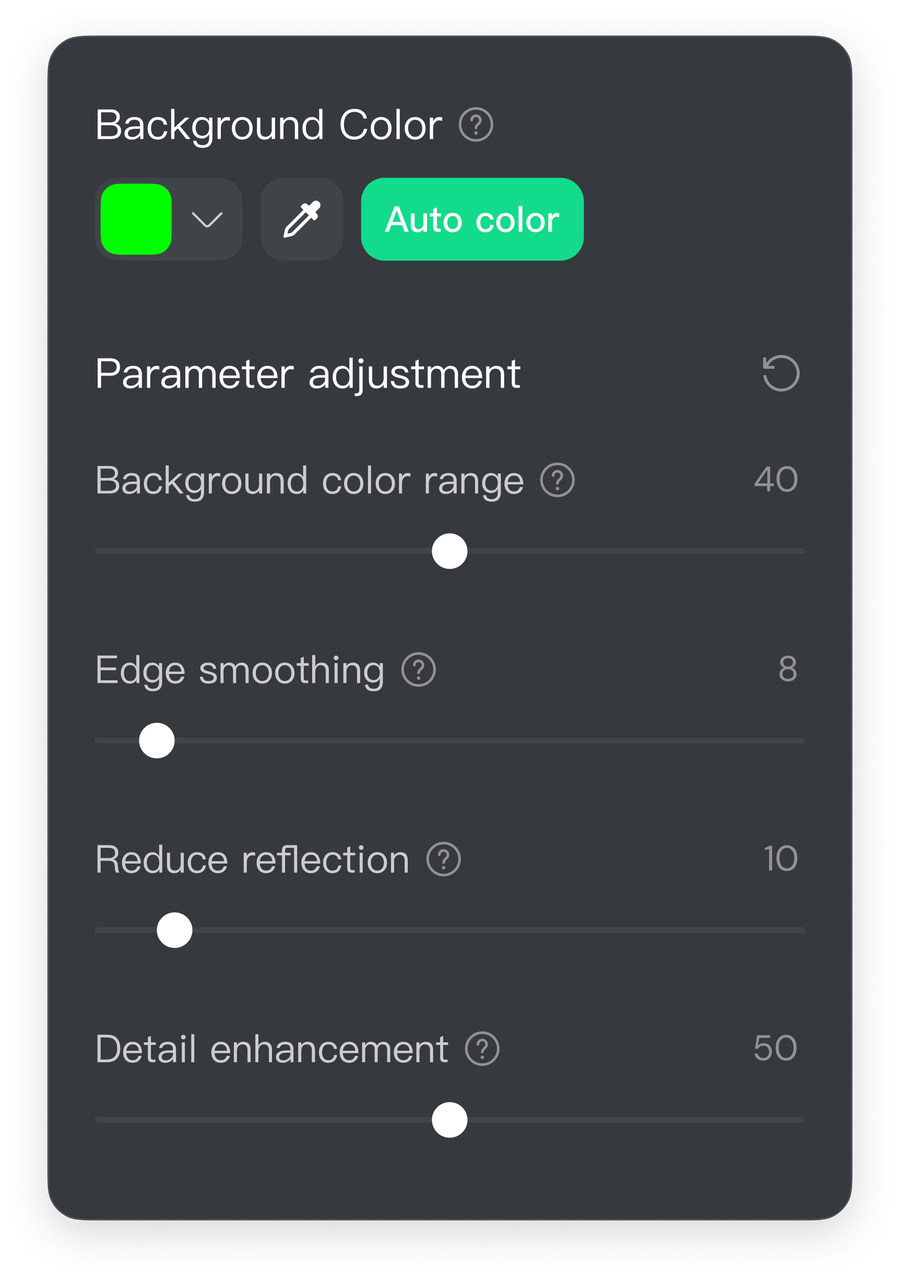Click help icon next to Background Color

click(x=476, y=126)
